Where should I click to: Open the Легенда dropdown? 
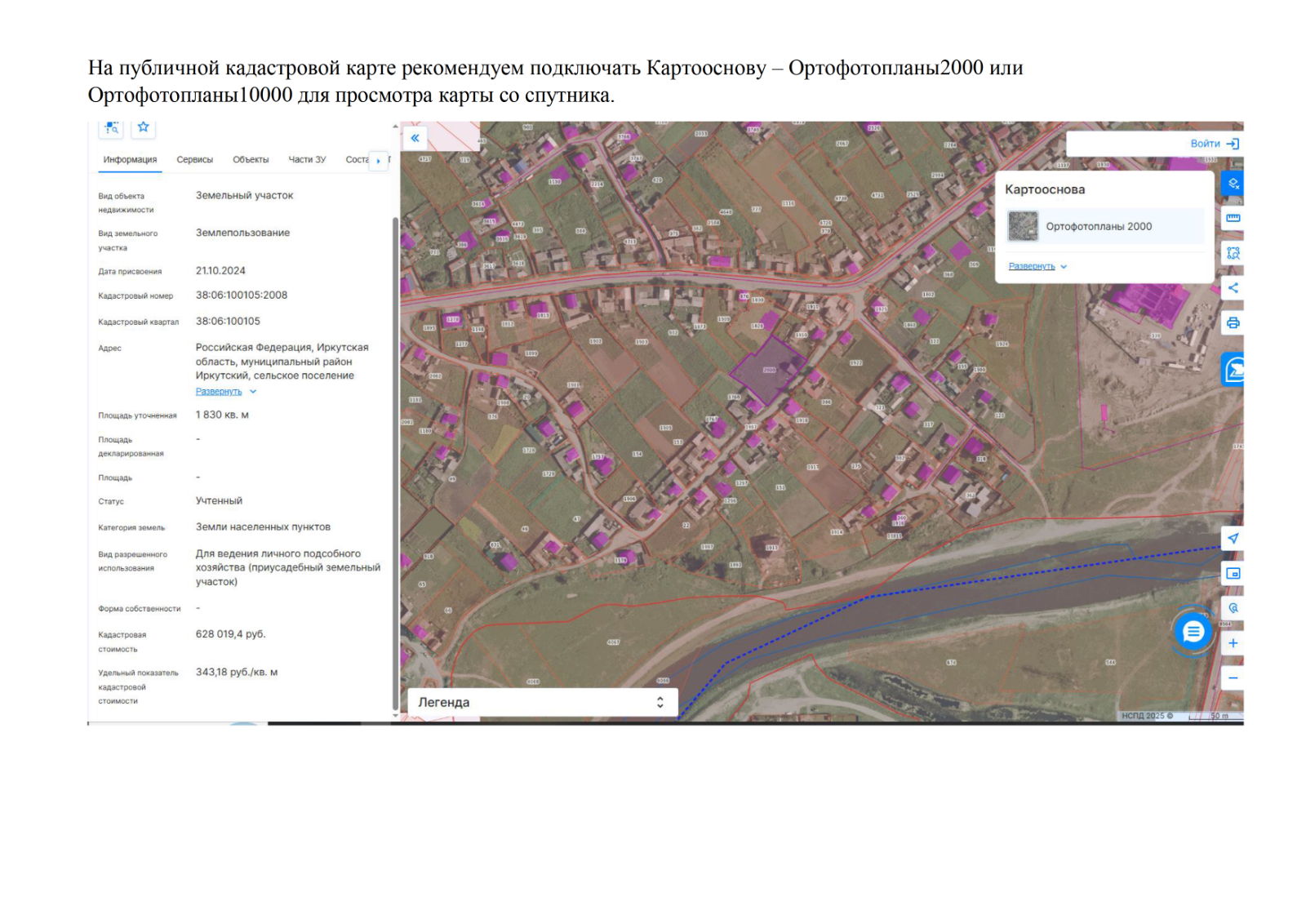(542, 702)
